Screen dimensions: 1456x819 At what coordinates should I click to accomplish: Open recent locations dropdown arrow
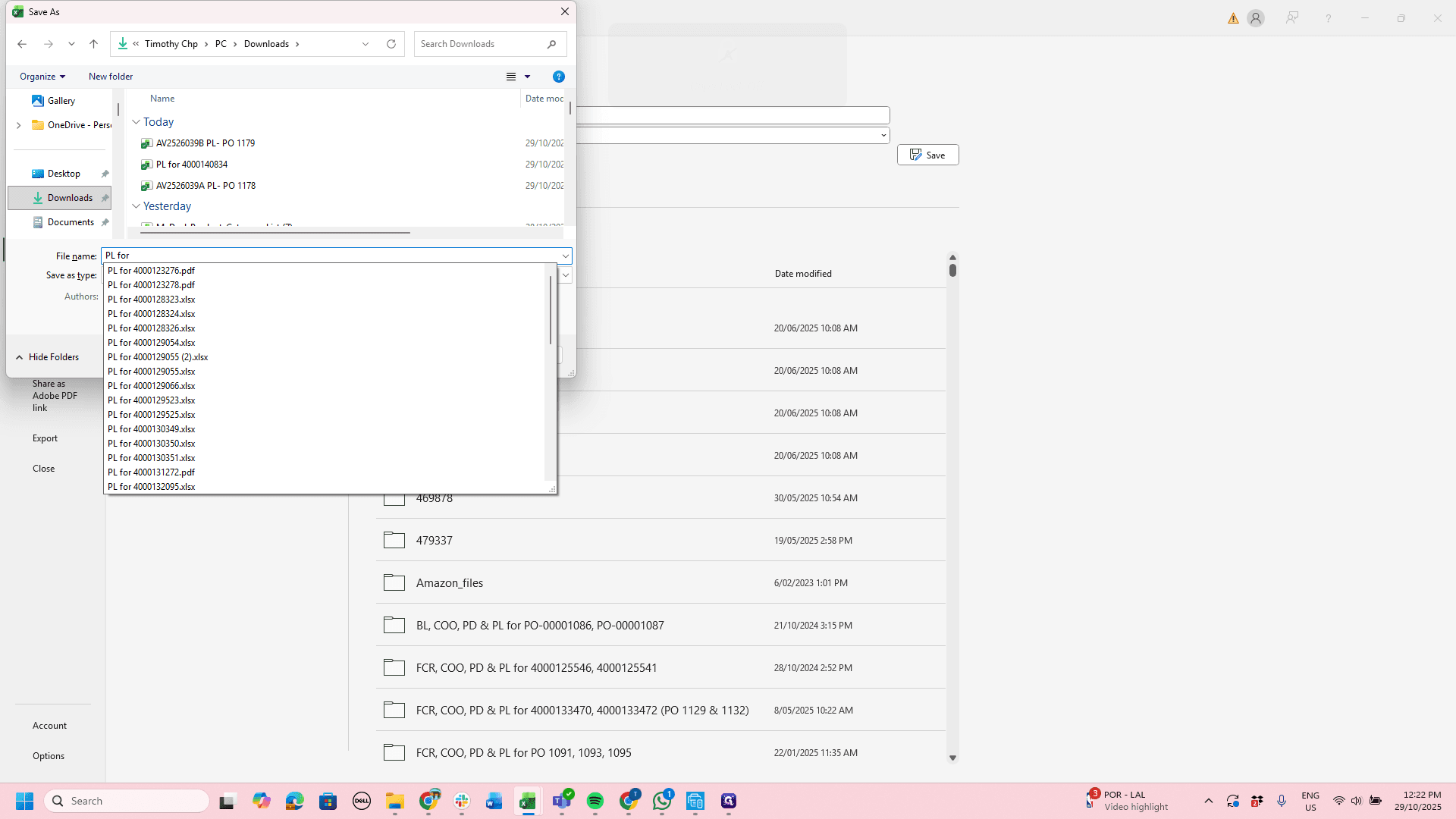pos(71,44)
